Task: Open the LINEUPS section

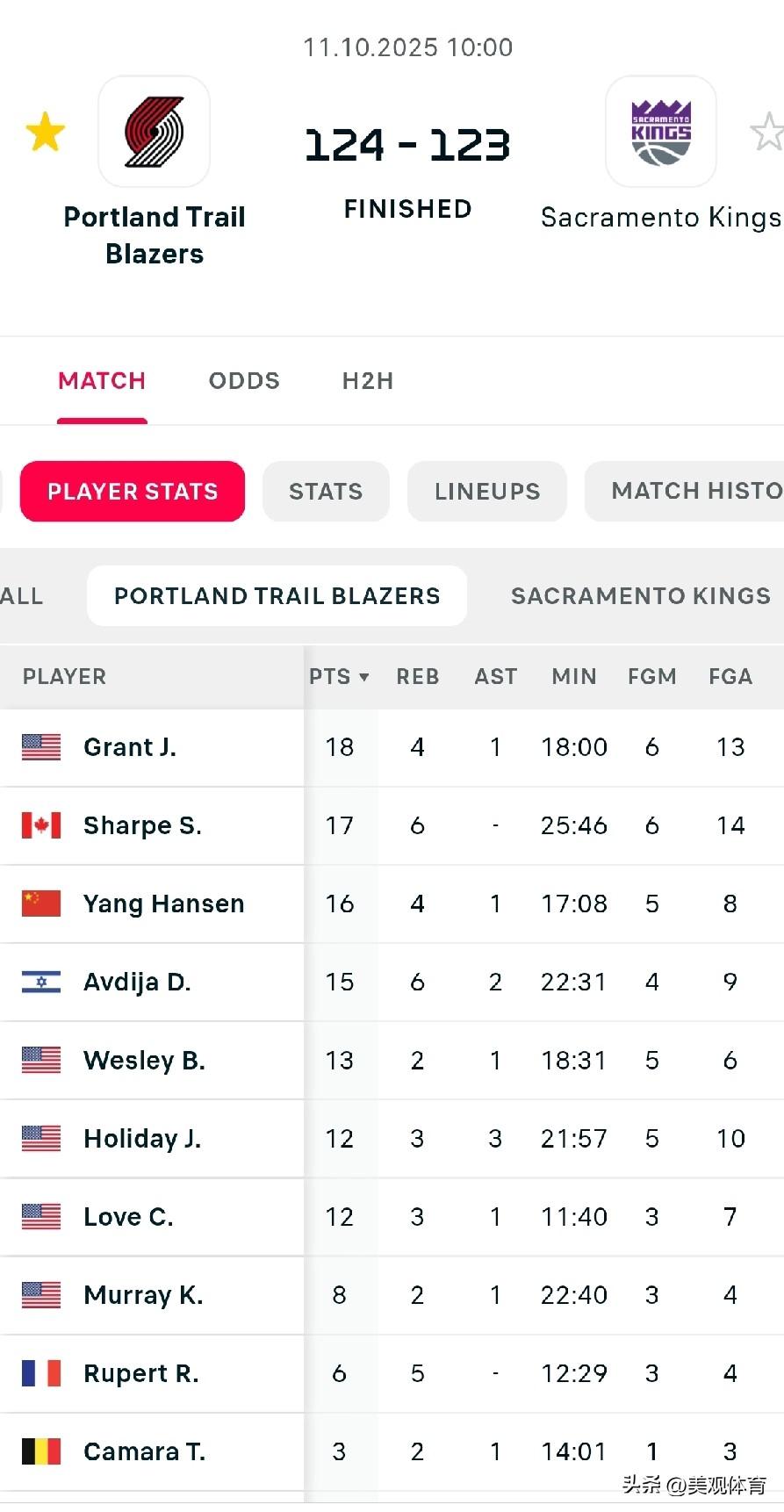Action: (x=487, y=492)
